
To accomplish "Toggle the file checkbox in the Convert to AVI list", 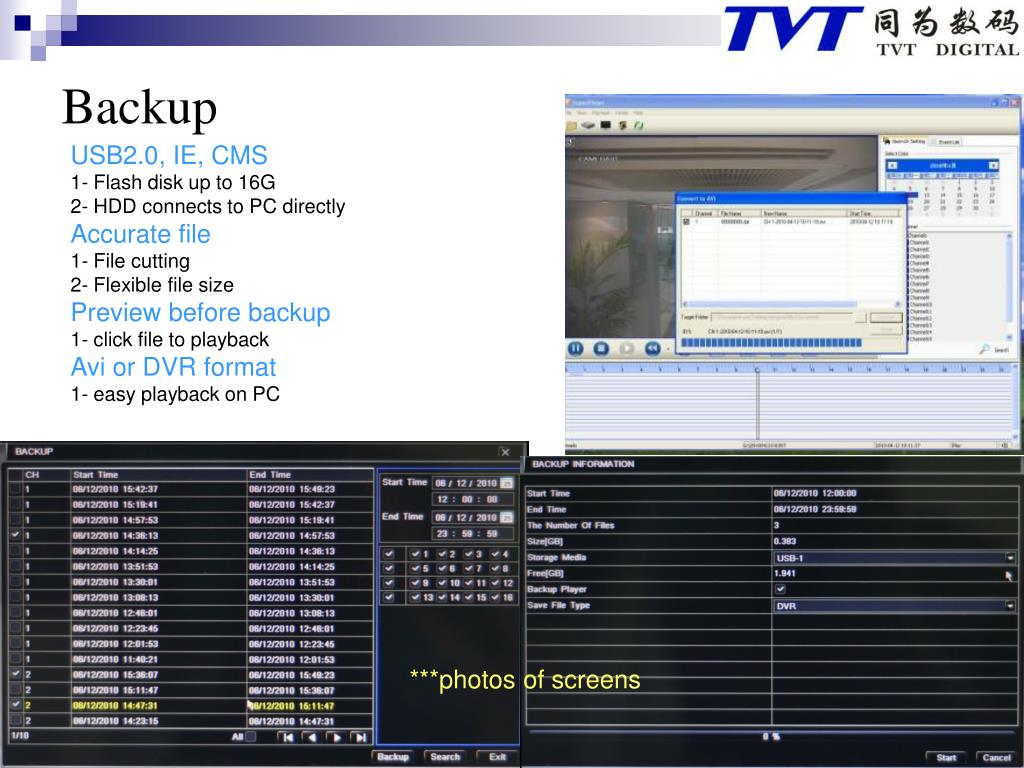I will click(686, 222).
